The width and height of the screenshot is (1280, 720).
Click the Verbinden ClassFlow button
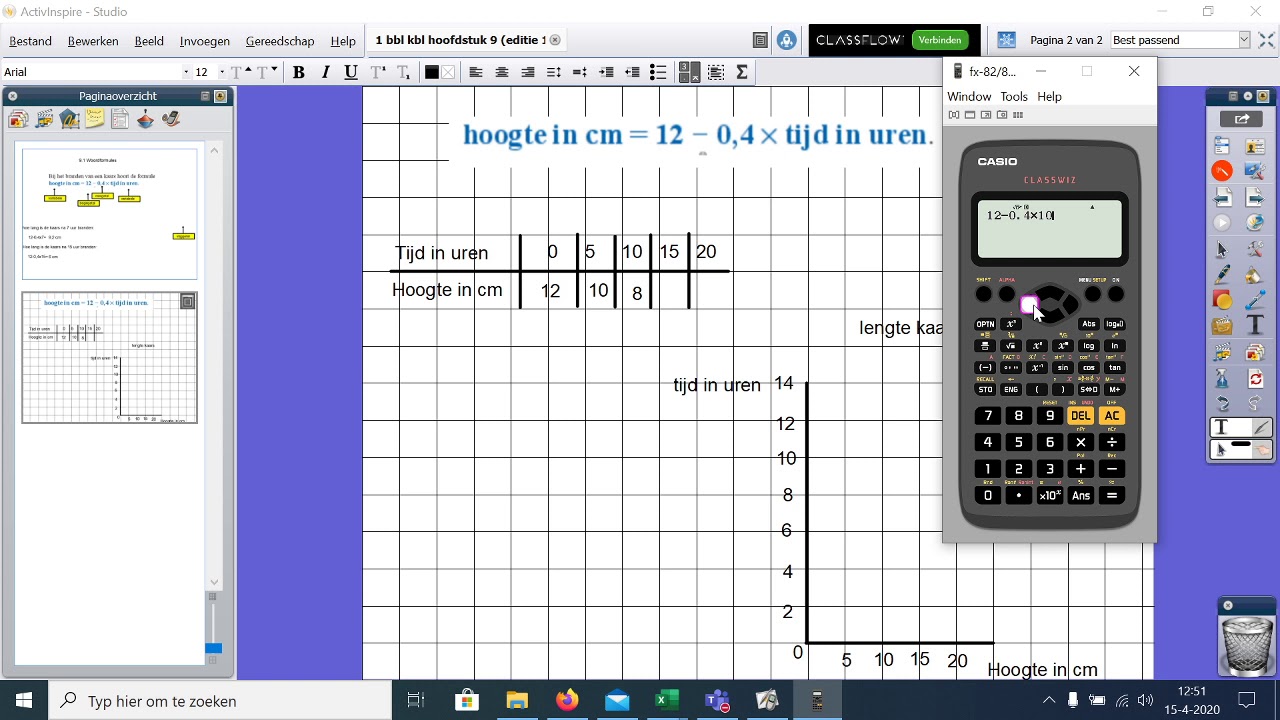coord(940,40)
